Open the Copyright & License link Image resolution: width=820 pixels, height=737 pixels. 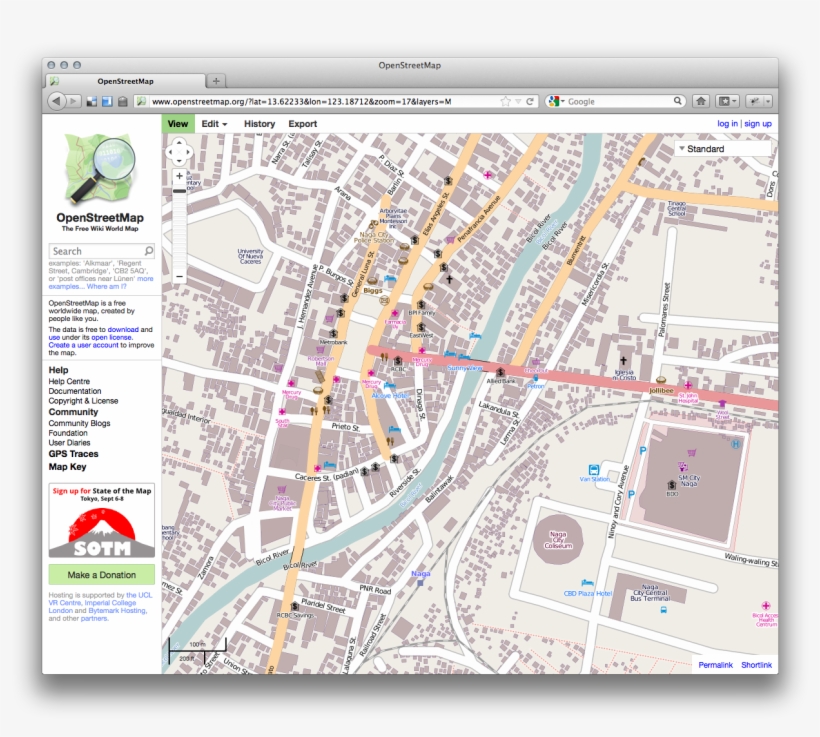click(x=83, y=401)
